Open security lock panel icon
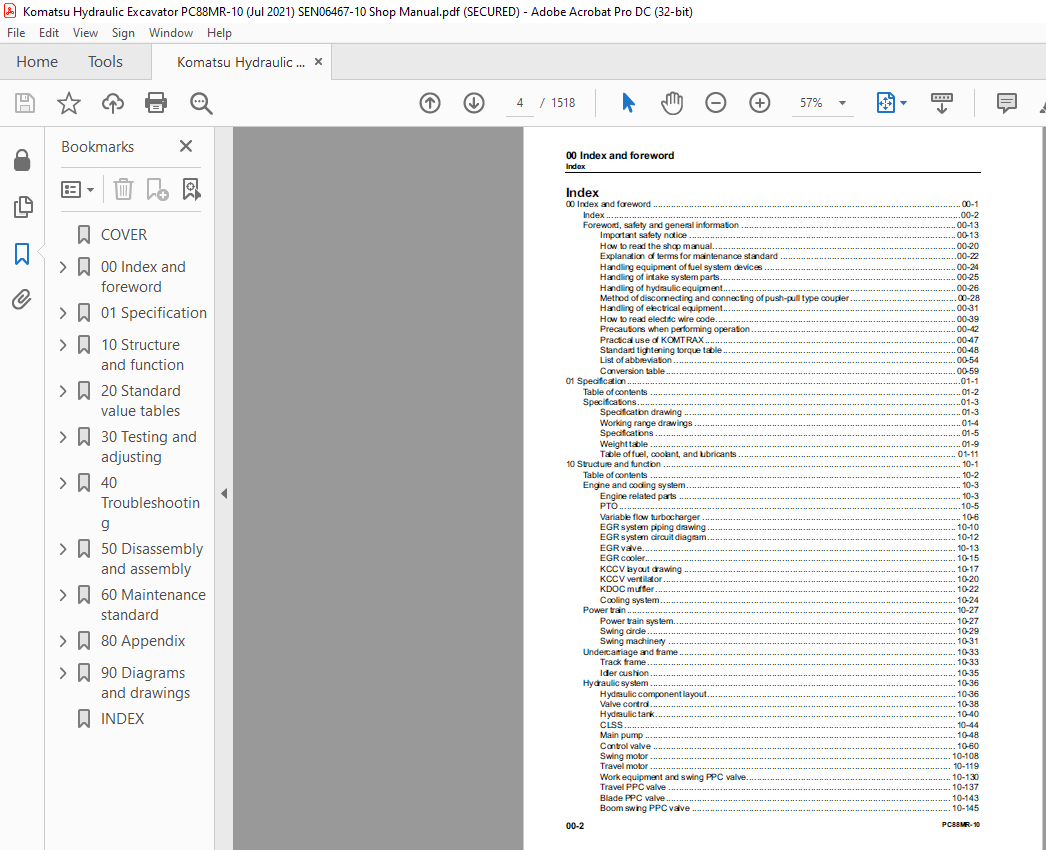Image resolution: width=1046 pixels, height=850 pixels. coord(22,160)
